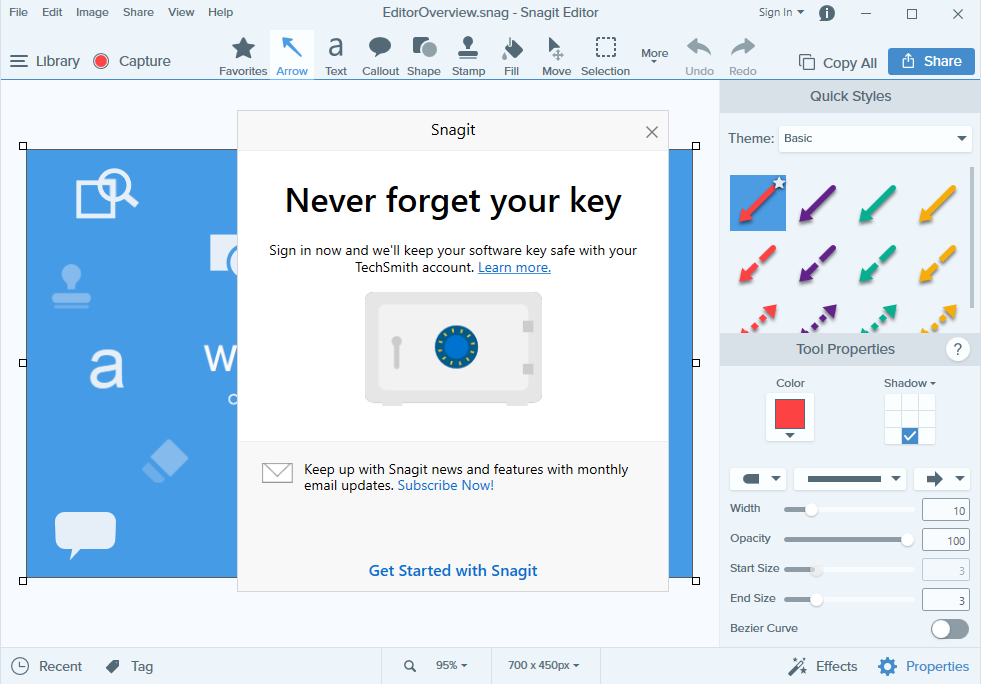Click Get Started with Snagit
The image size is (981, 684).
click(x=453, y=571)
